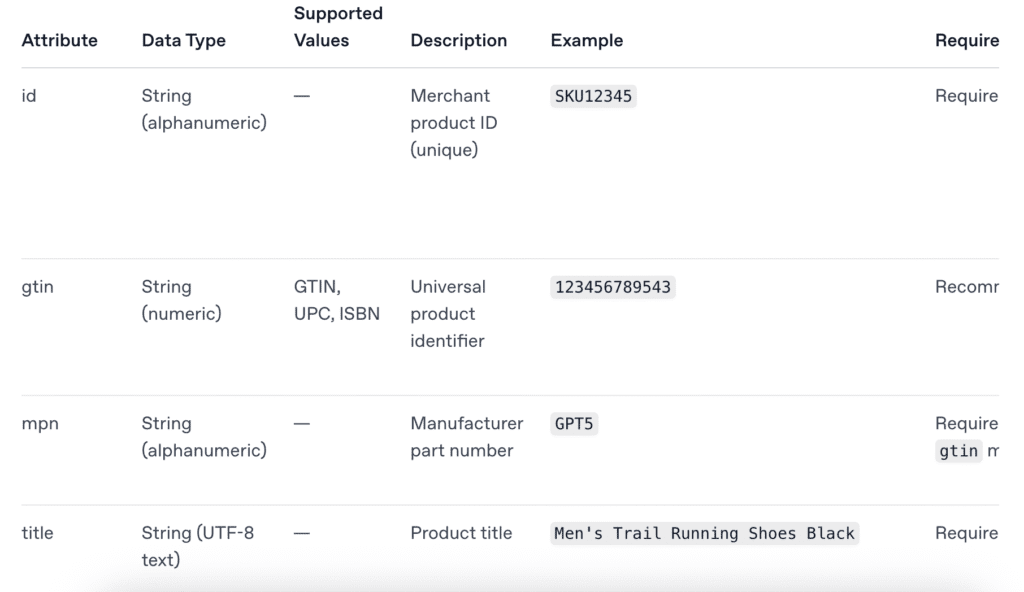Click the Data Type column header

pyautogui.click(x=183, y=40)
